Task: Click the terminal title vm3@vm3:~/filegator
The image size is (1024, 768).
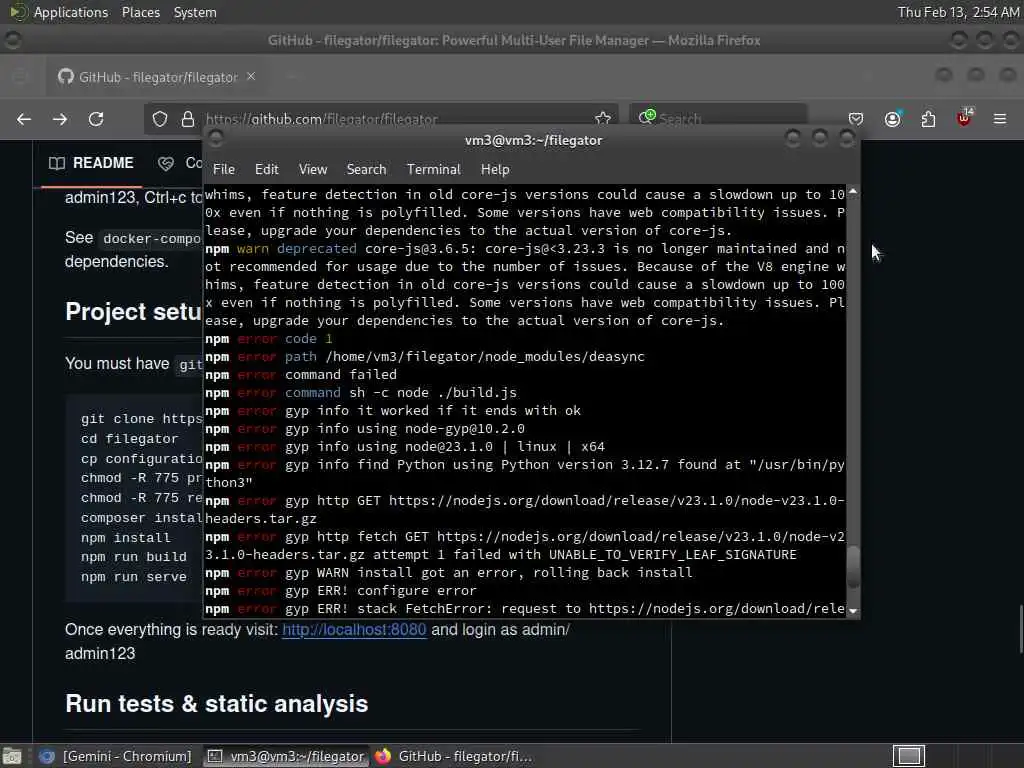Action: pos(534,140)
